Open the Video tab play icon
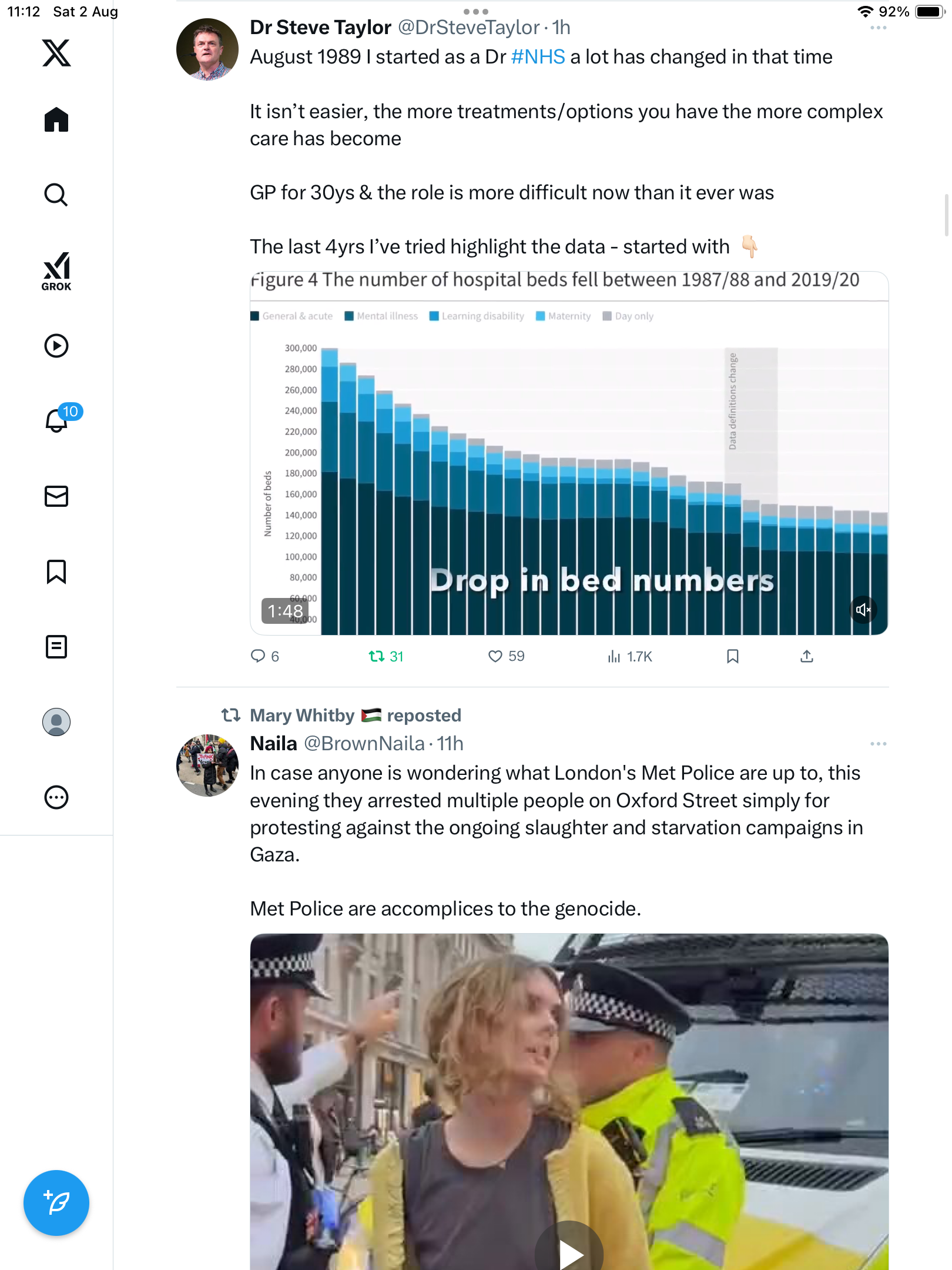The height and width of the screenshot is (1270, 952). click(x=56, y=346)
